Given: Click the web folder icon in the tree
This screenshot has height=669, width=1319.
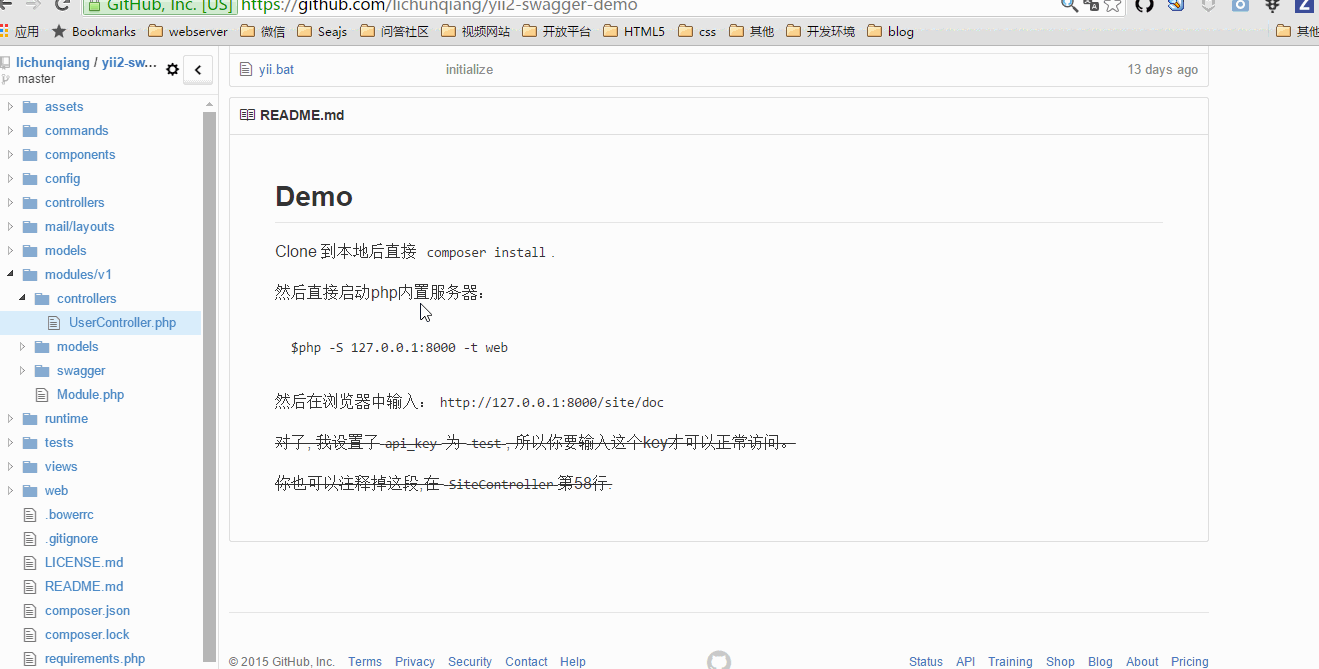Looking at the screenshot, I should click(29, 491).
